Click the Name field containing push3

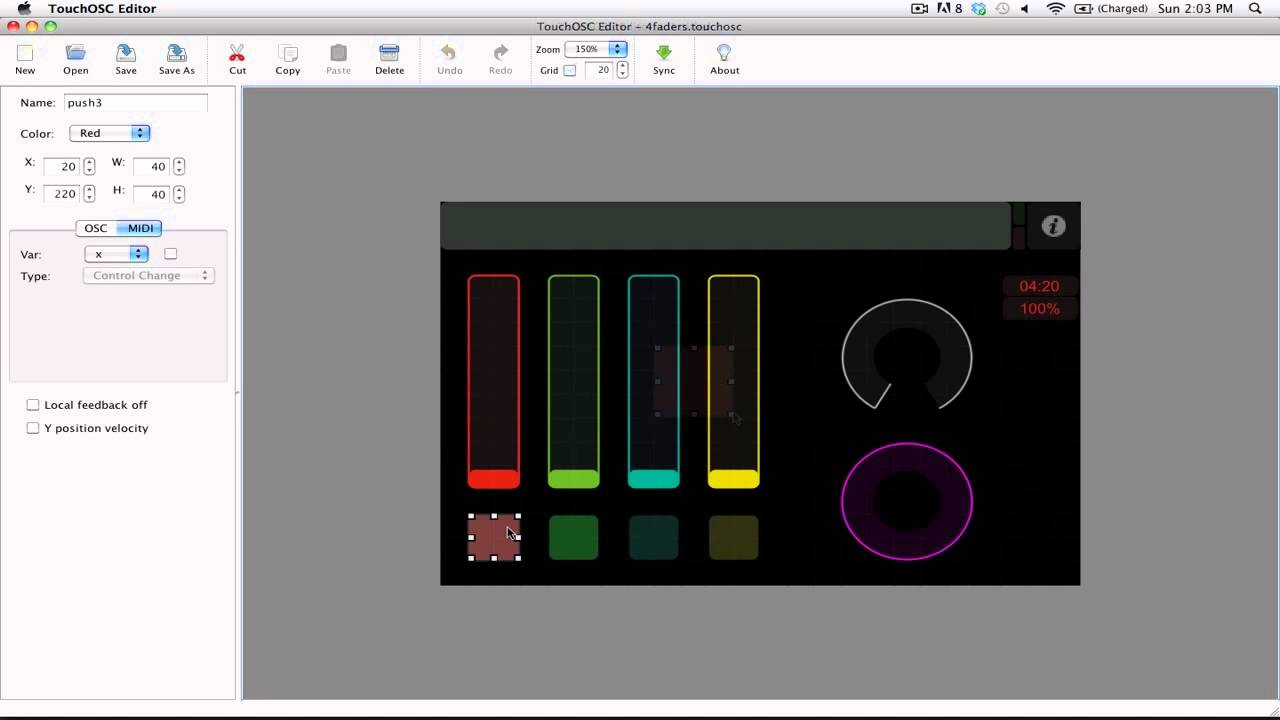coord(135,102)
